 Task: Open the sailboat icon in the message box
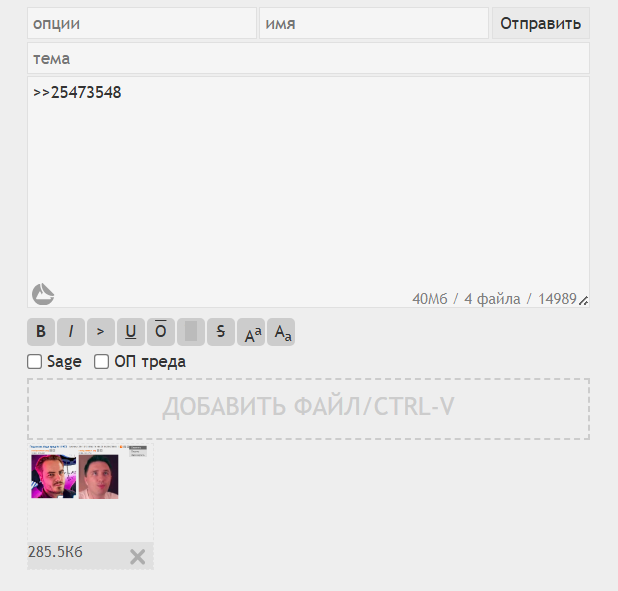43,294
